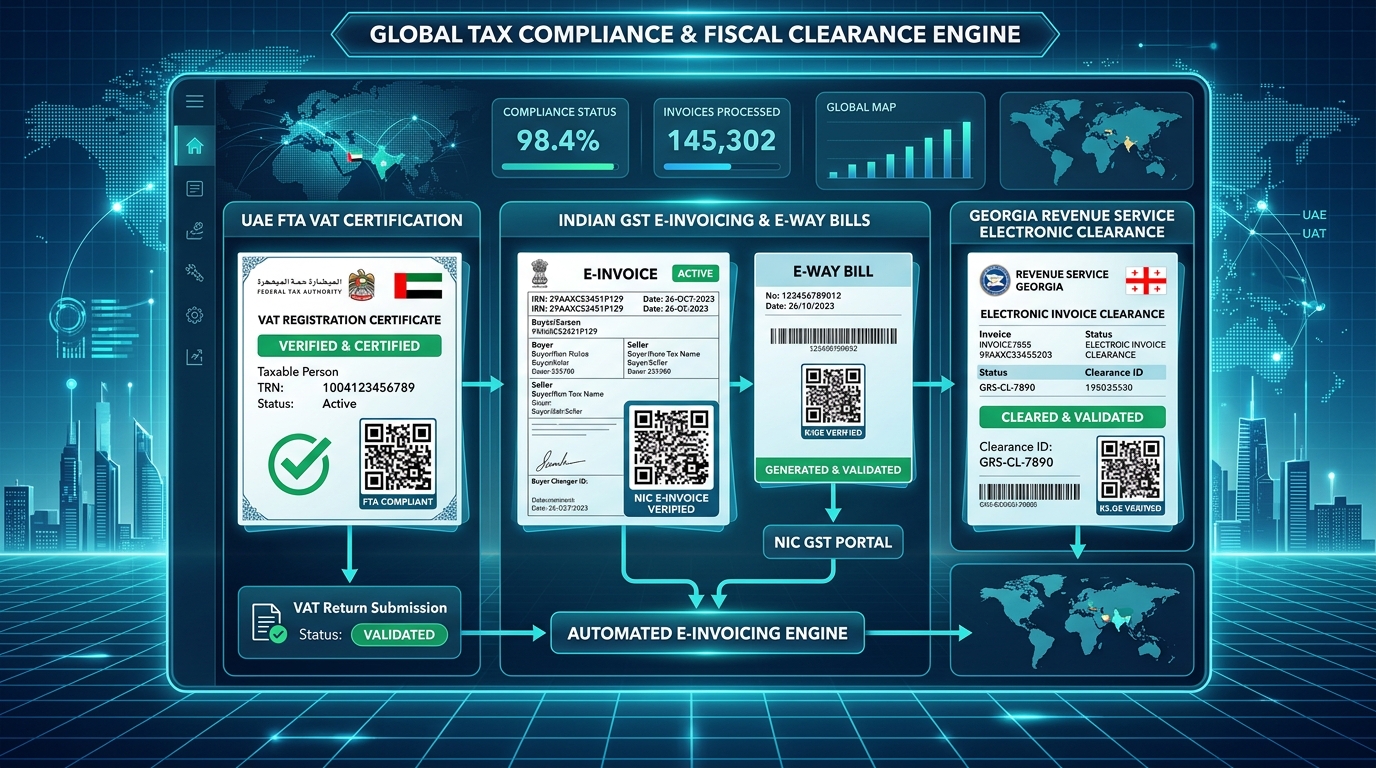The width and height of the screenshot is (1376, 768).
Task: Open the document list sidebar icon
Action: [x=195, y=189]
